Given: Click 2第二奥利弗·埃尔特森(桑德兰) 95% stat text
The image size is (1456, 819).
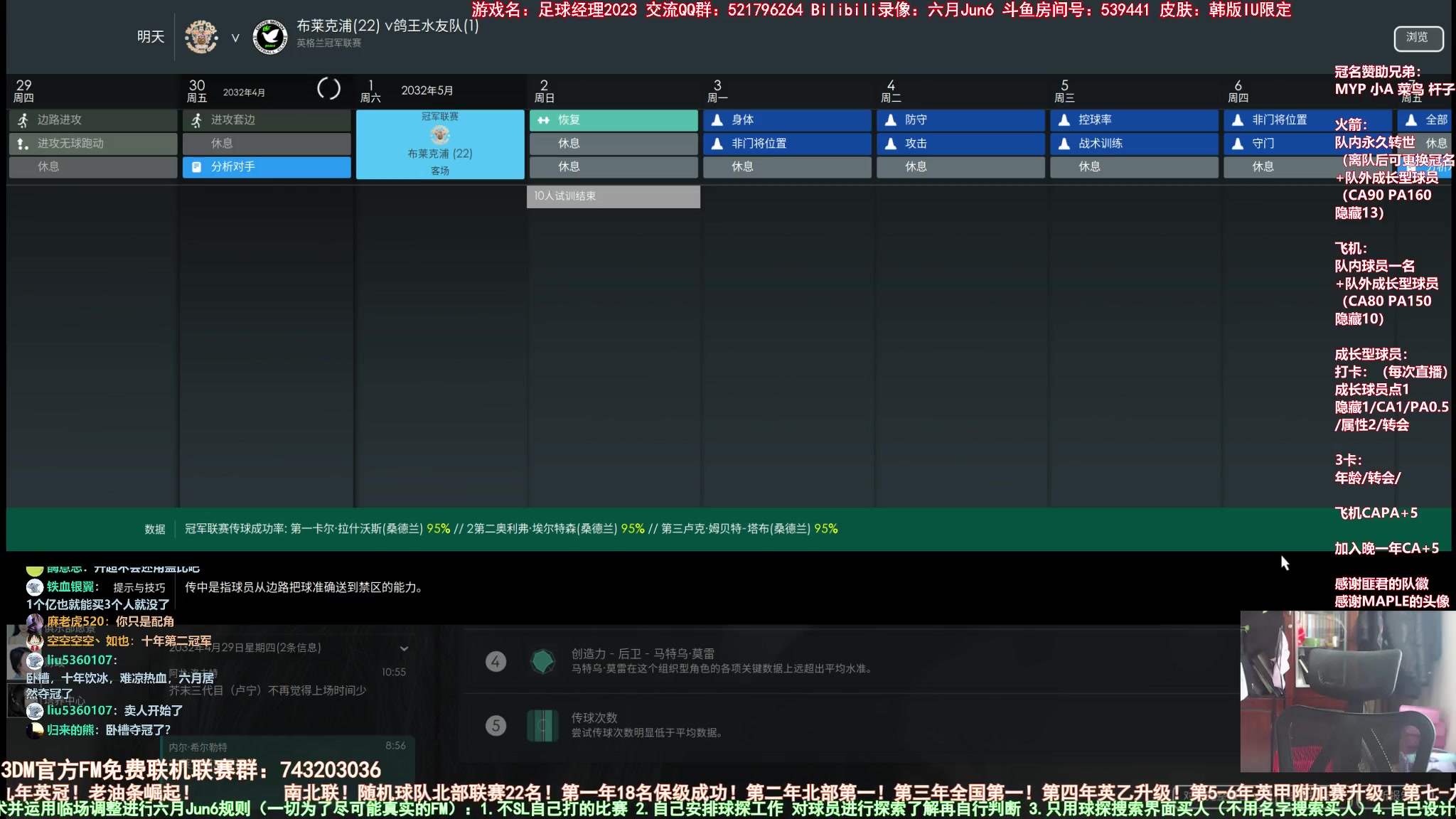Looking at the screenshot, I should click(x=555, y=529).
